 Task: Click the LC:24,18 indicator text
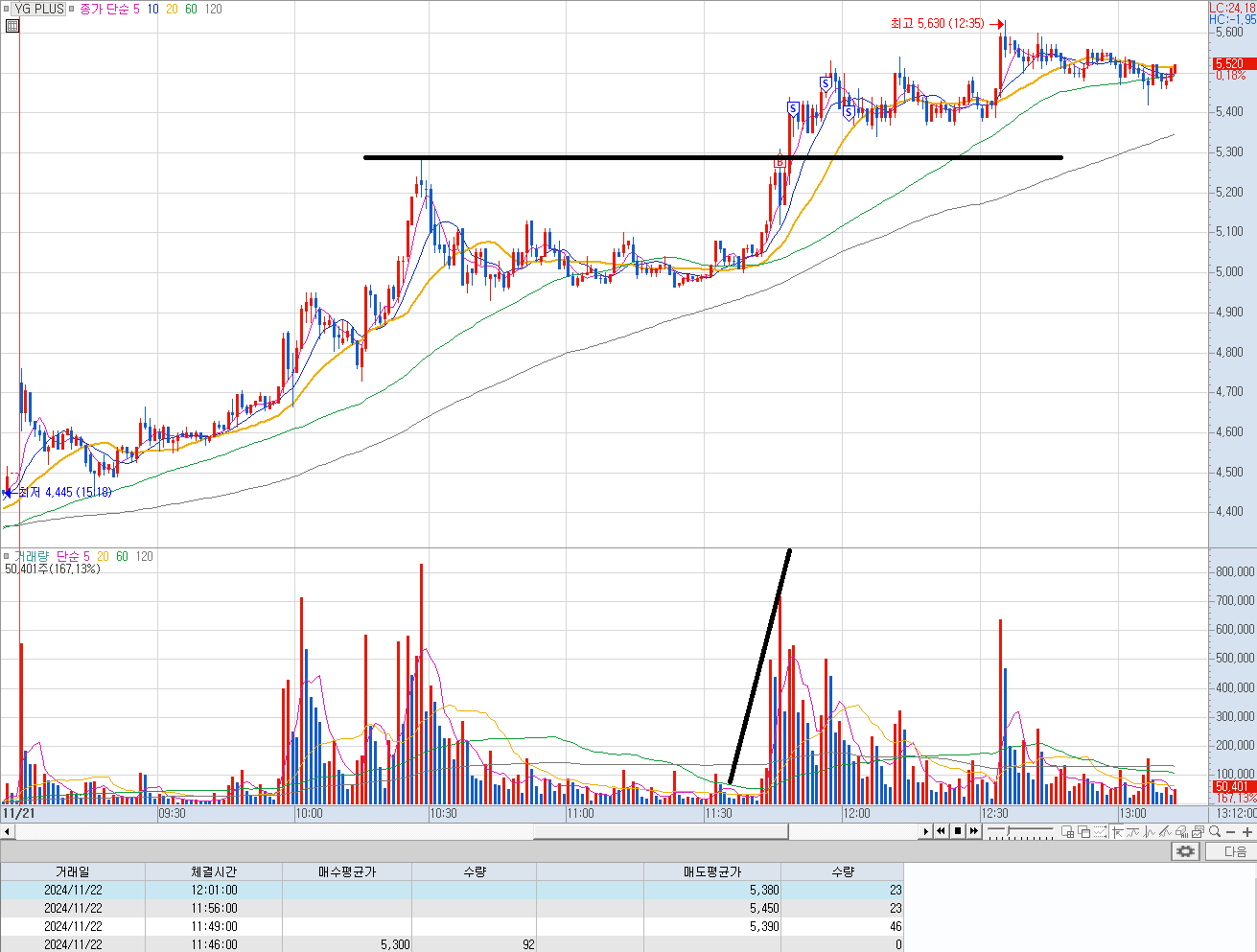(1231, 8)
